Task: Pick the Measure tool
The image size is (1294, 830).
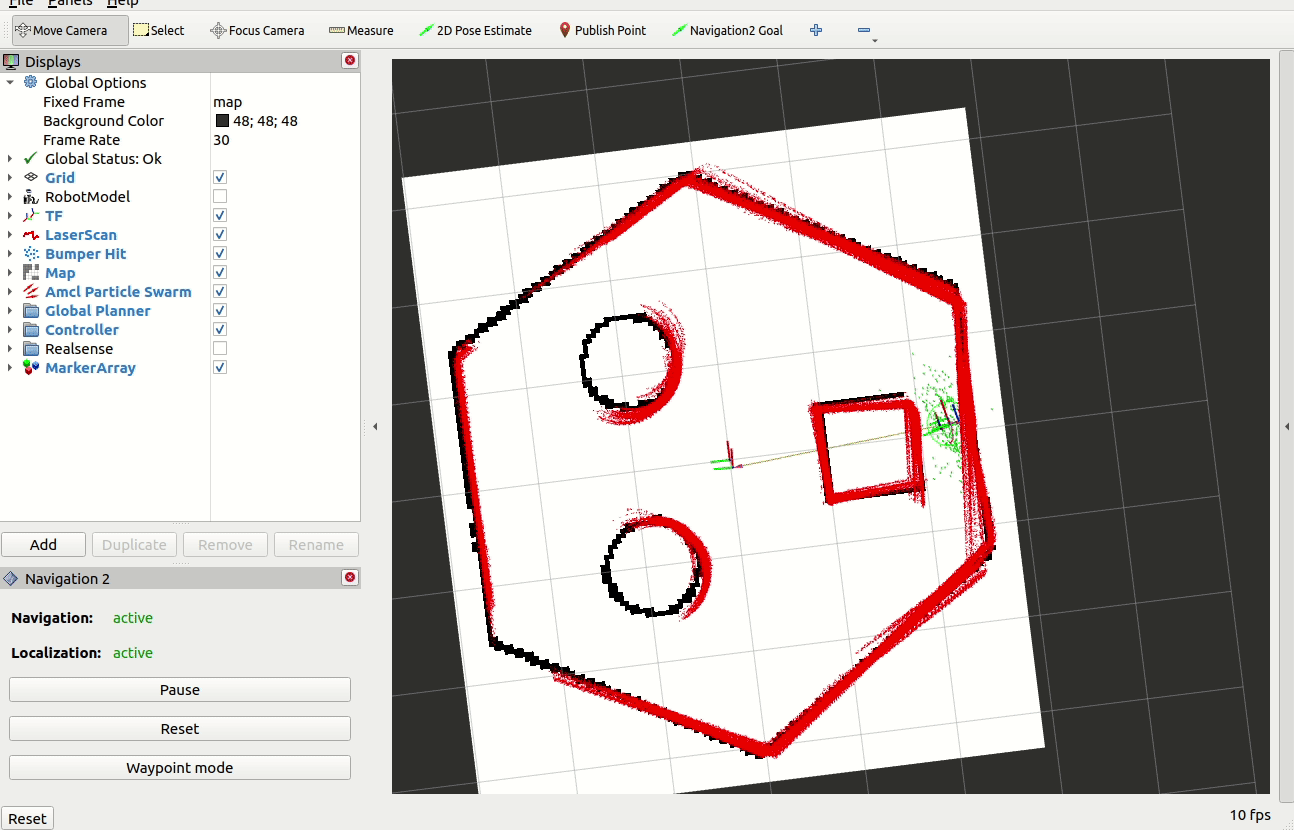Action: click(x=361, y=30)
